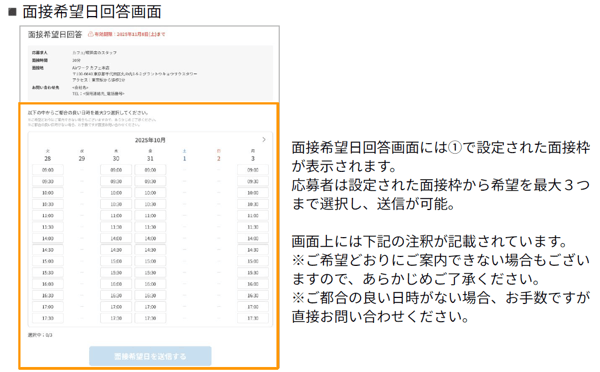Pick 17:30 slot on the 31st

(150, 318)
